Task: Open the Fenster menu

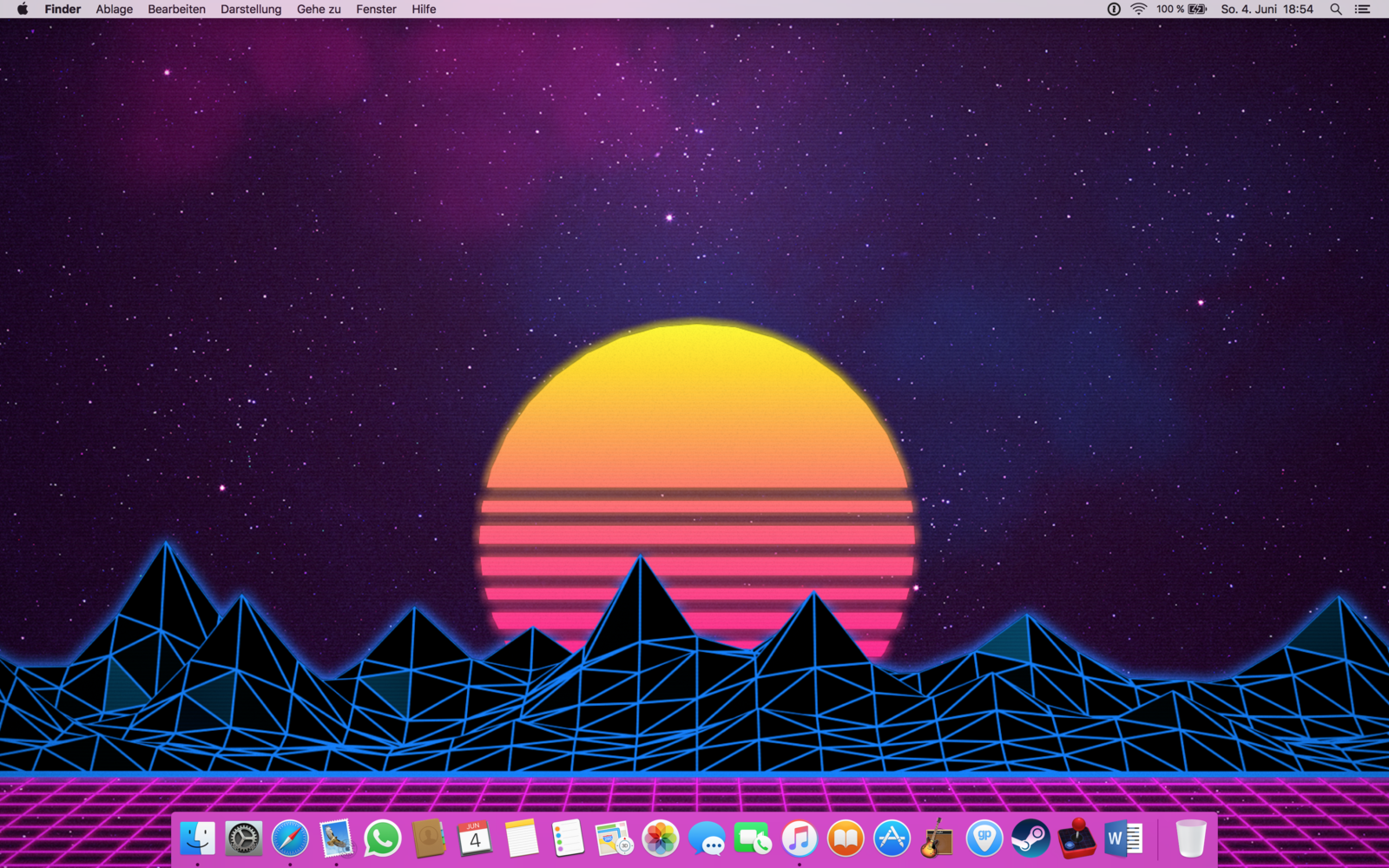Action: pos(376,9)
